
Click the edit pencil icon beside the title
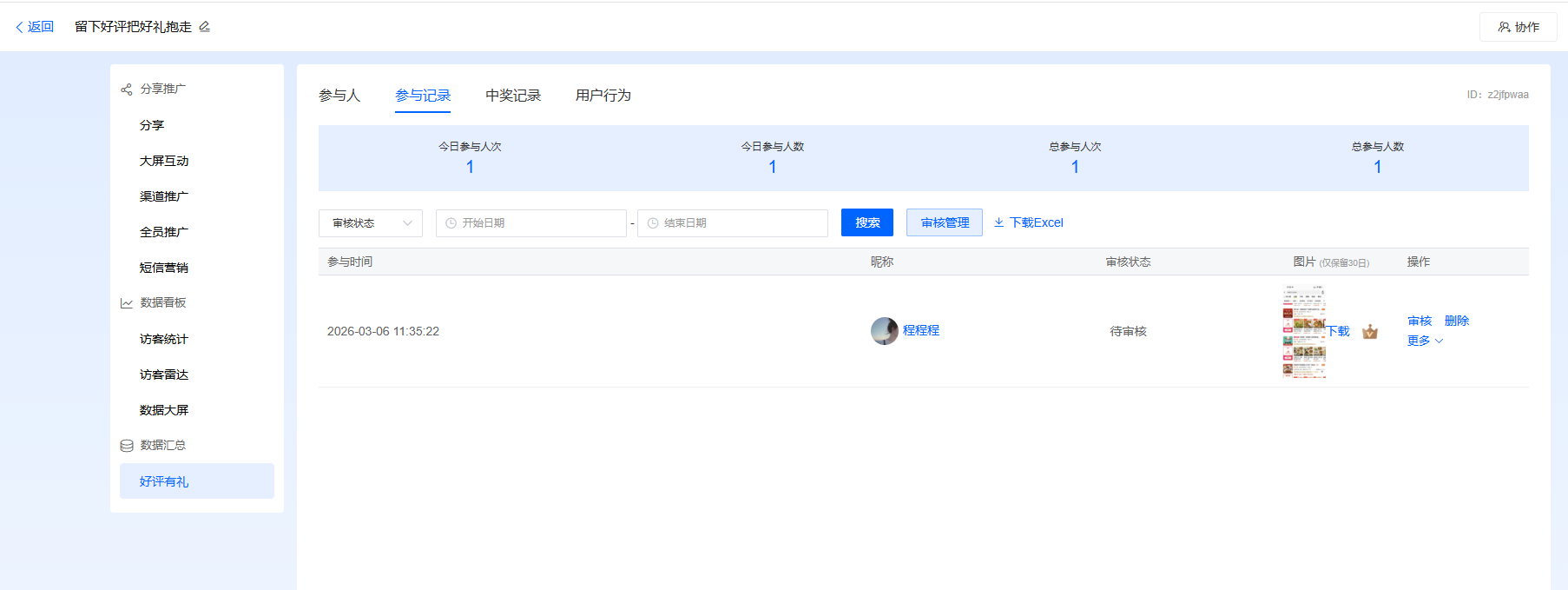[205, 27]
